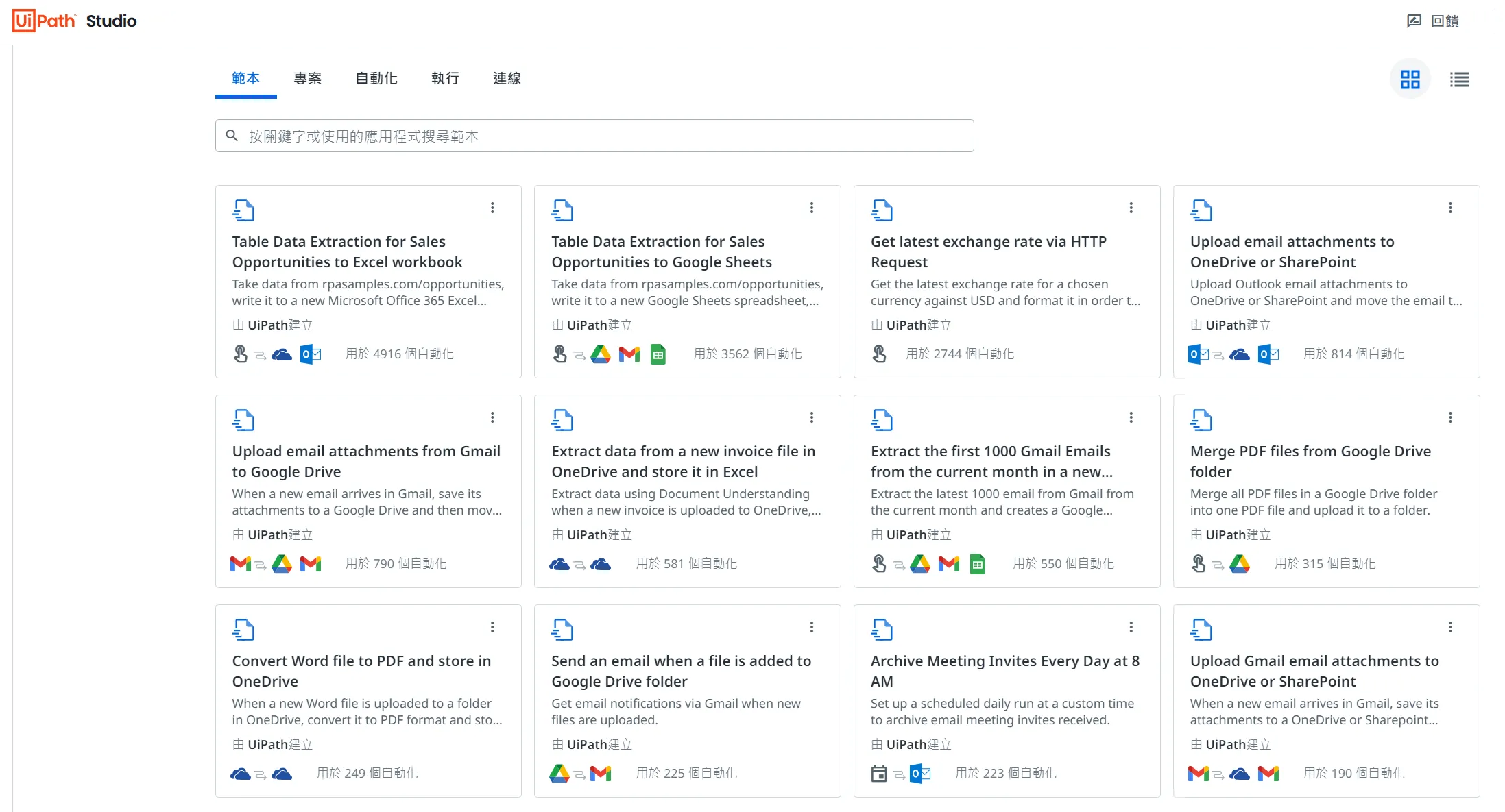Open options for Google Sheets extraction template
The image size is (1505, 812).
click(x=812, y=208)
